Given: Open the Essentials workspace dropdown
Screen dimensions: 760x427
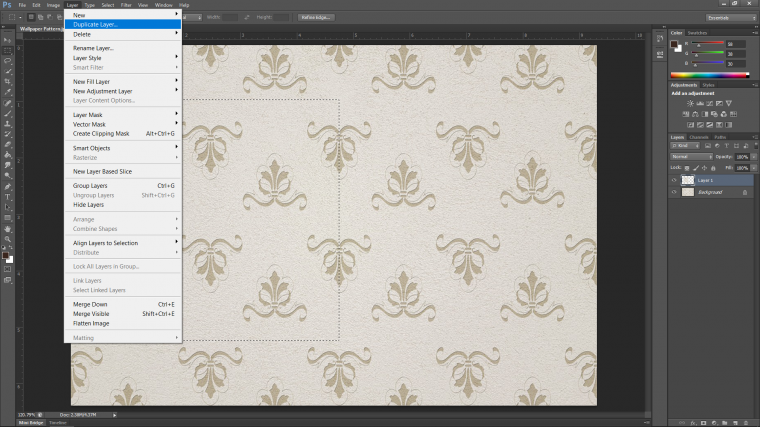Looking at the screenshot, I should click(x=731, y=17).
